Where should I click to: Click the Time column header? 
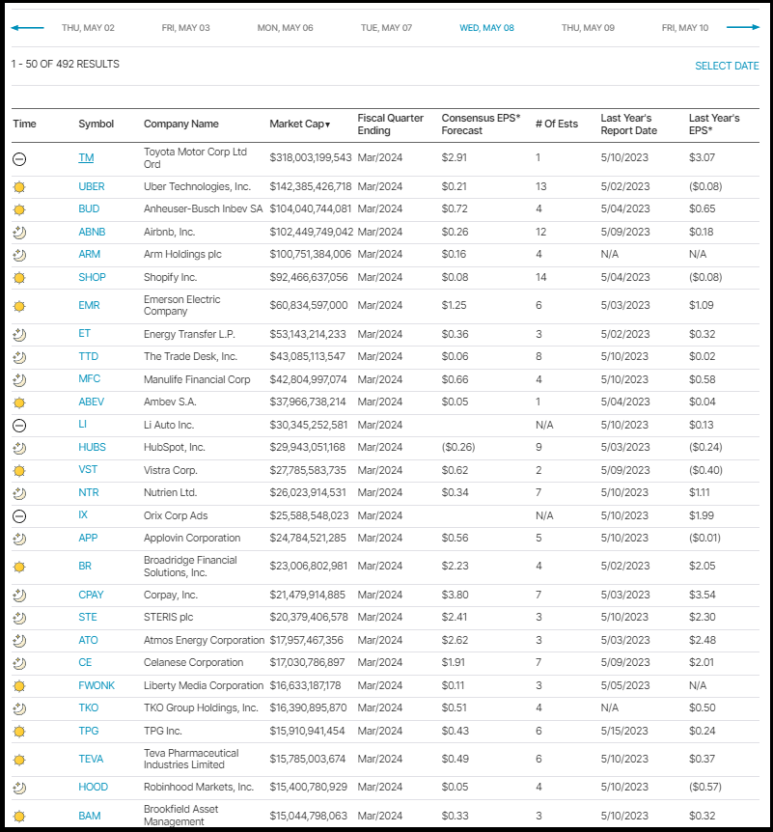click(24, 124)
